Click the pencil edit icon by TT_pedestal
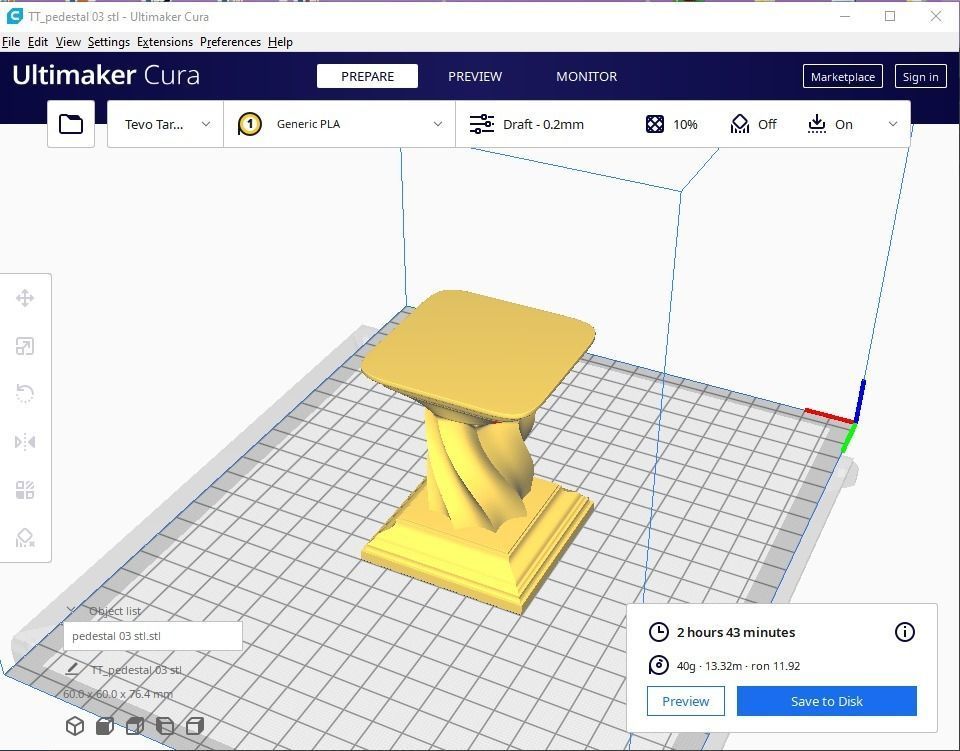This screenshot has height=751, width=960. 72,669
